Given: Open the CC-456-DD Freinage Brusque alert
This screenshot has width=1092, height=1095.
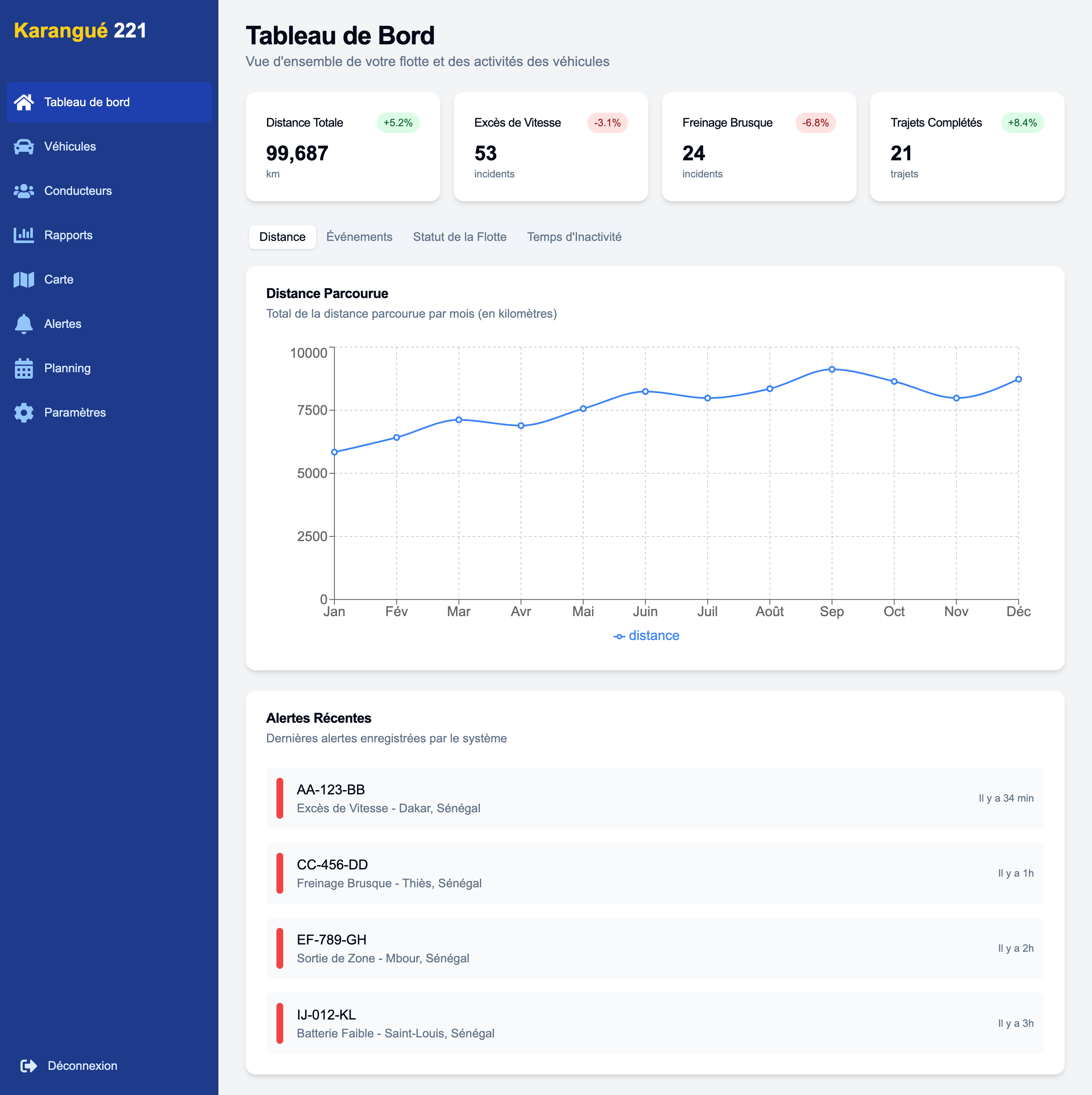Looking at the screenshot, I should [655, 873].
